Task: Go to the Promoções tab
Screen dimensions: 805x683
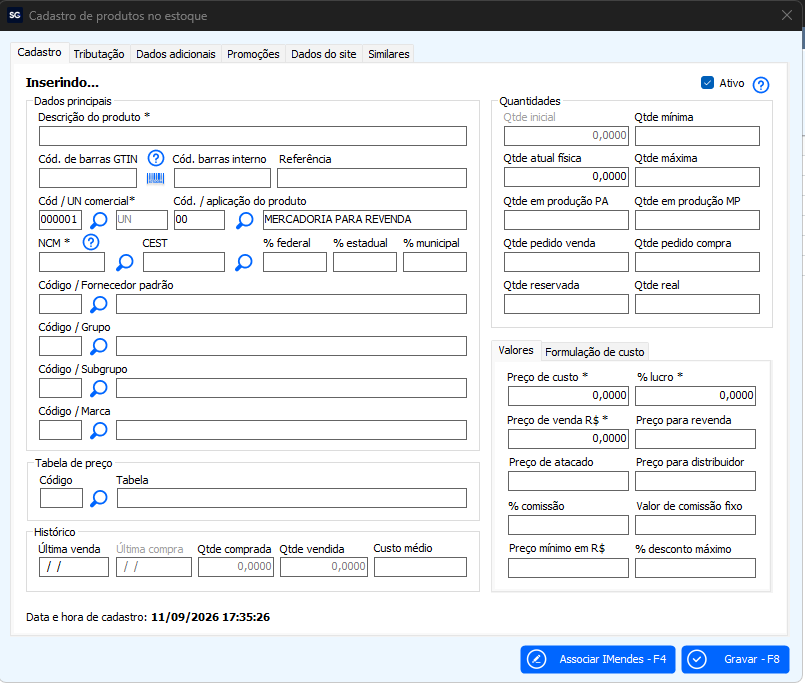Action: (x=253, y=54)
